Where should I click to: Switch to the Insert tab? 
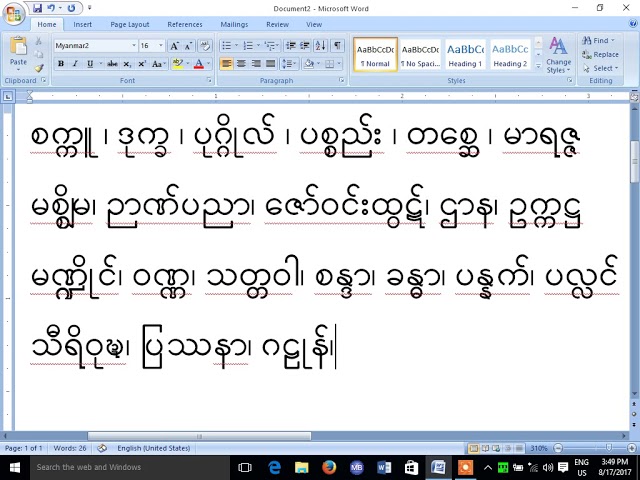coord(82,24)
